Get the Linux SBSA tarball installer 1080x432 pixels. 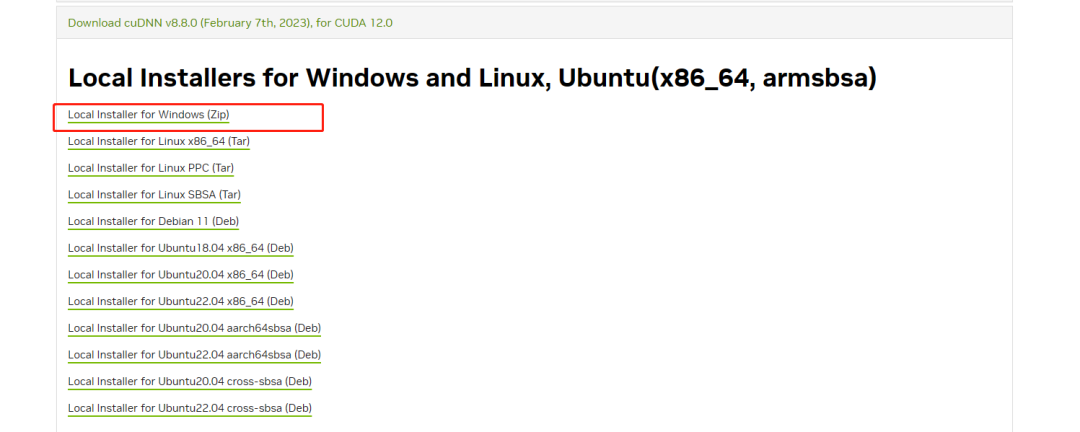pyautogui.click(x=154, y=195)
